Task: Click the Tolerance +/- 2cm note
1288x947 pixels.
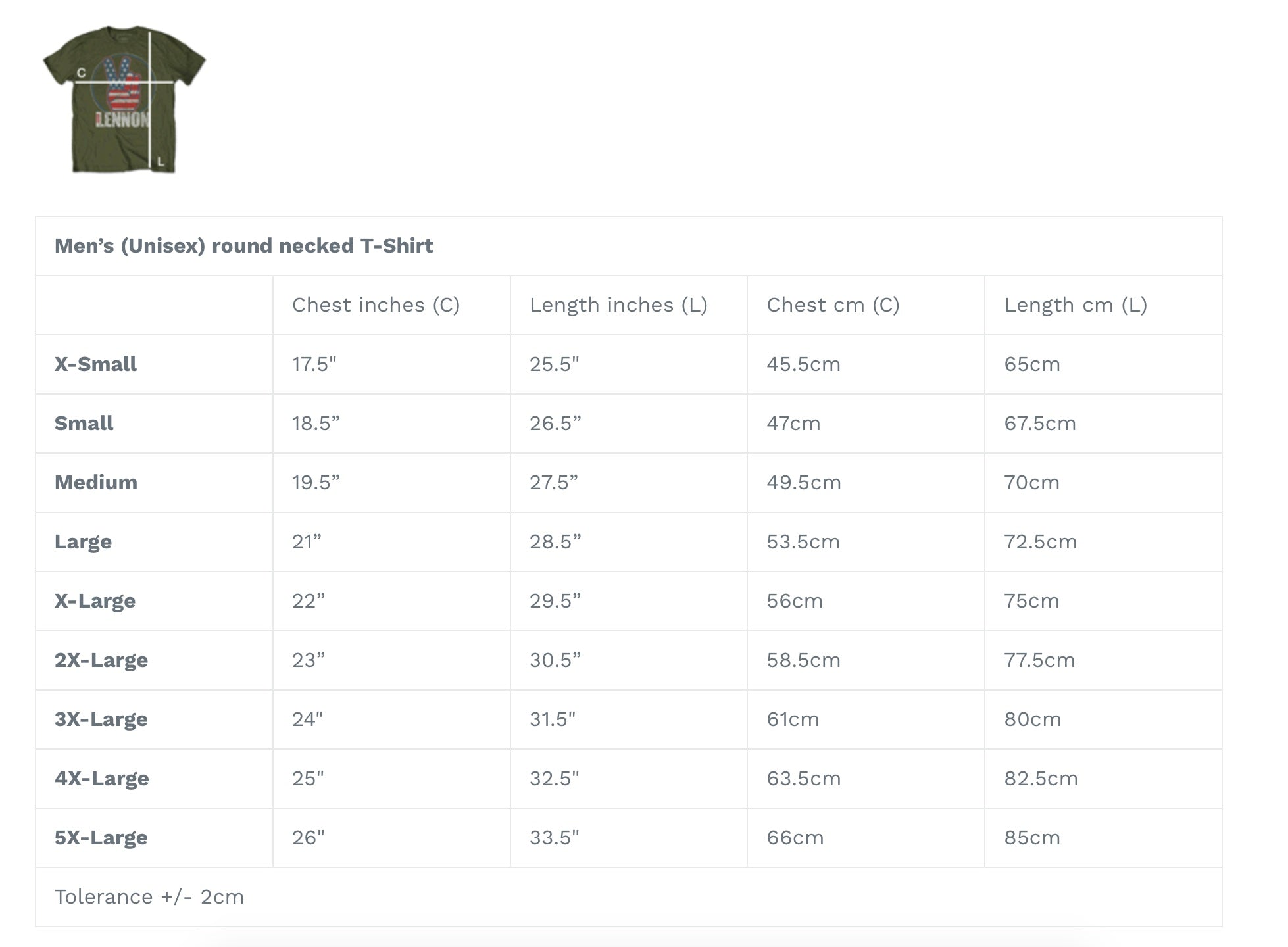Action: coord(149,897)
